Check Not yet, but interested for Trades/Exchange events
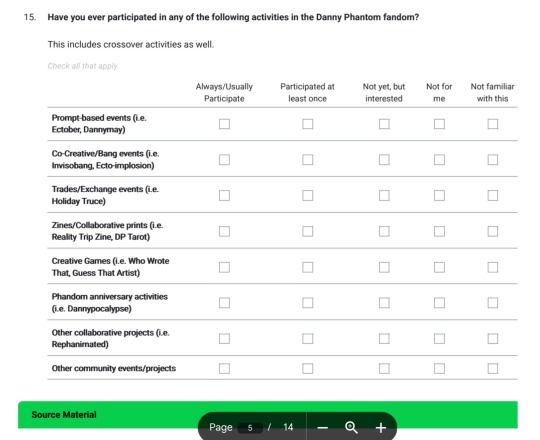The image size is (540, 440). (384, 196)
